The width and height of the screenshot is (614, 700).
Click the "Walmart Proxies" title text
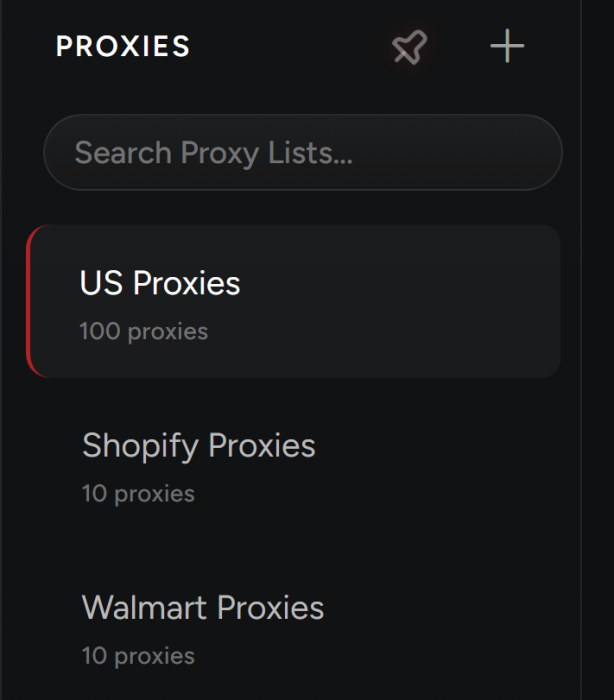(203, 608)
